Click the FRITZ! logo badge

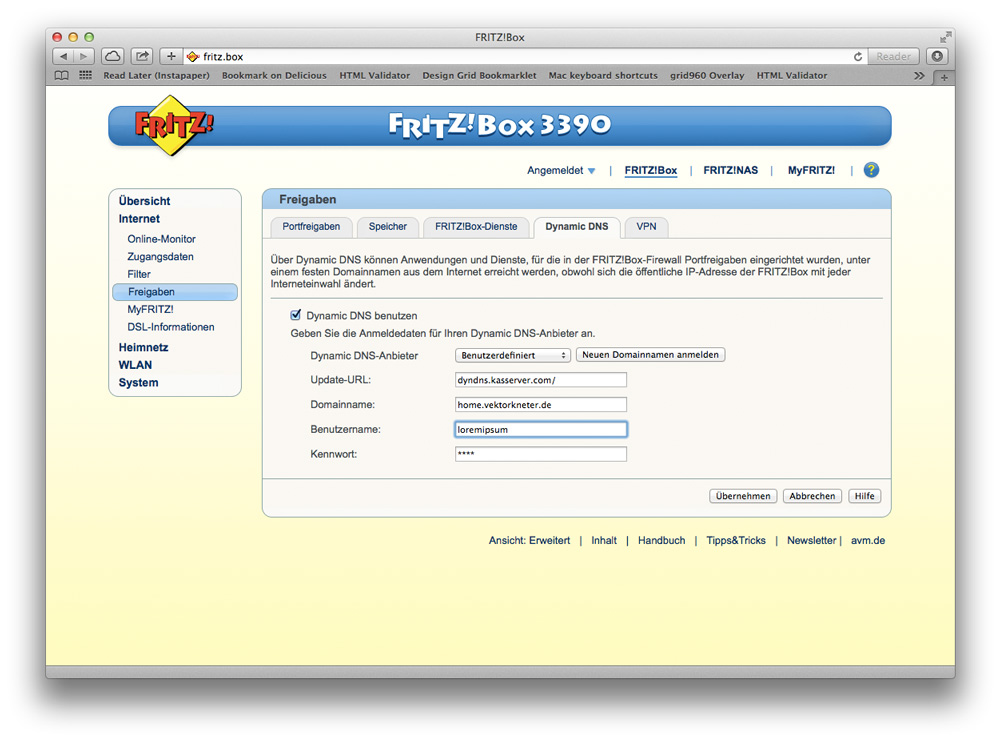173,125
